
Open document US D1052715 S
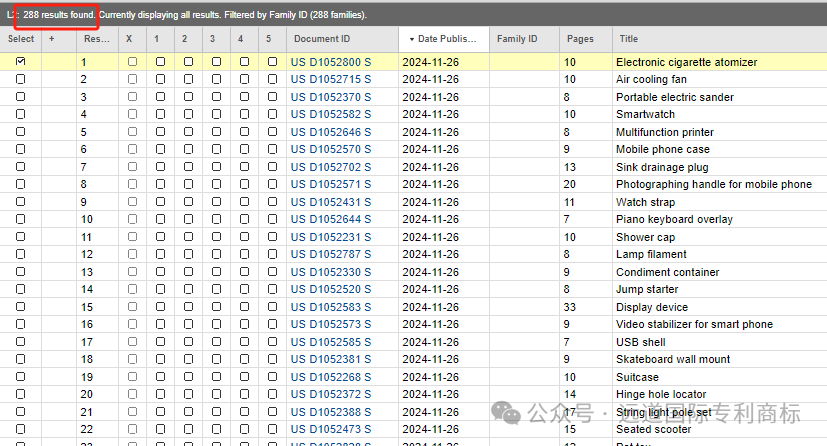click(331, 80)
